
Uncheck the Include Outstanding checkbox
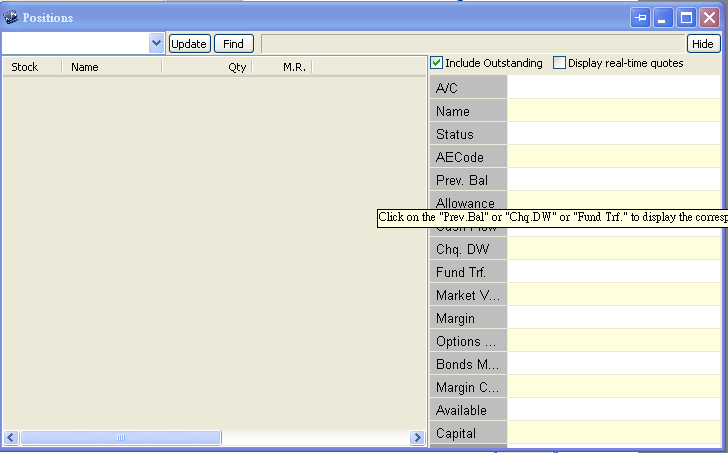click(437, 63)
